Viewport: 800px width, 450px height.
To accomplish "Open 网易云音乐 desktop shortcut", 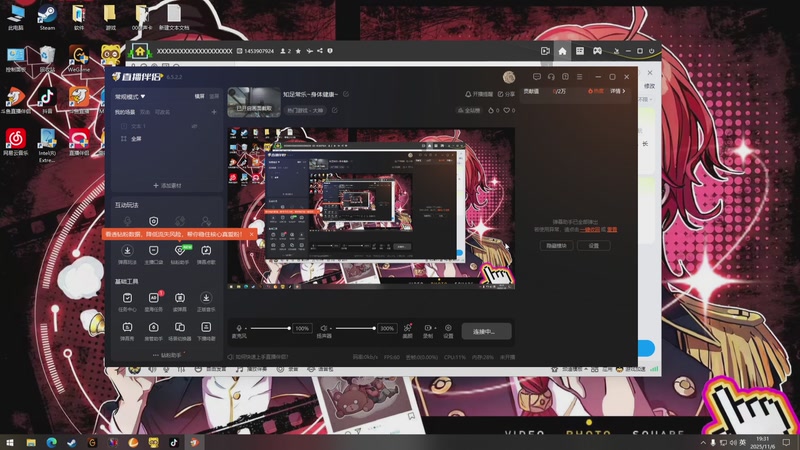I will point(16,142).
